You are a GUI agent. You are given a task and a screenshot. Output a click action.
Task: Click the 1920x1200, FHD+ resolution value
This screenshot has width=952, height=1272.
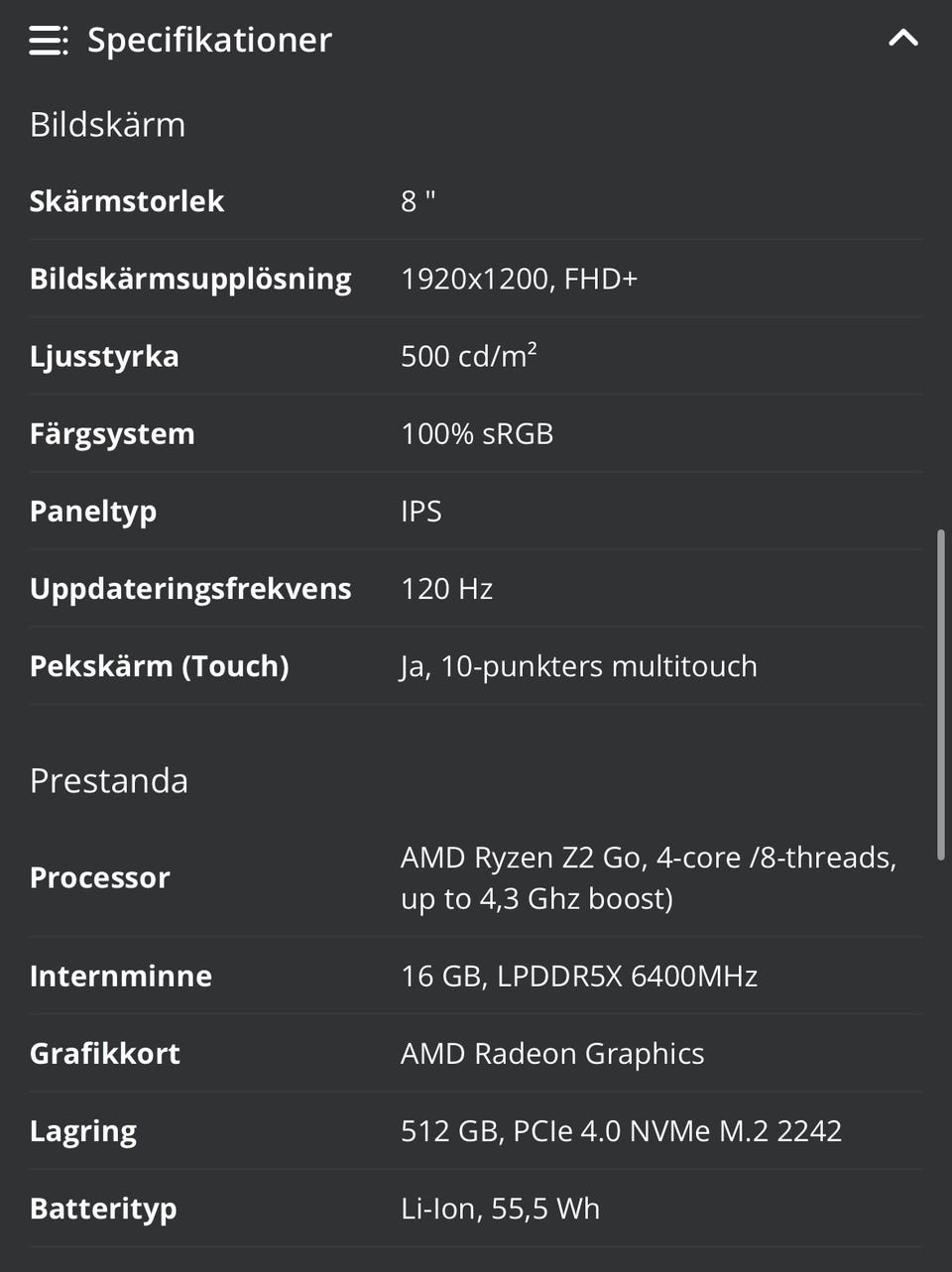point(519,279)
